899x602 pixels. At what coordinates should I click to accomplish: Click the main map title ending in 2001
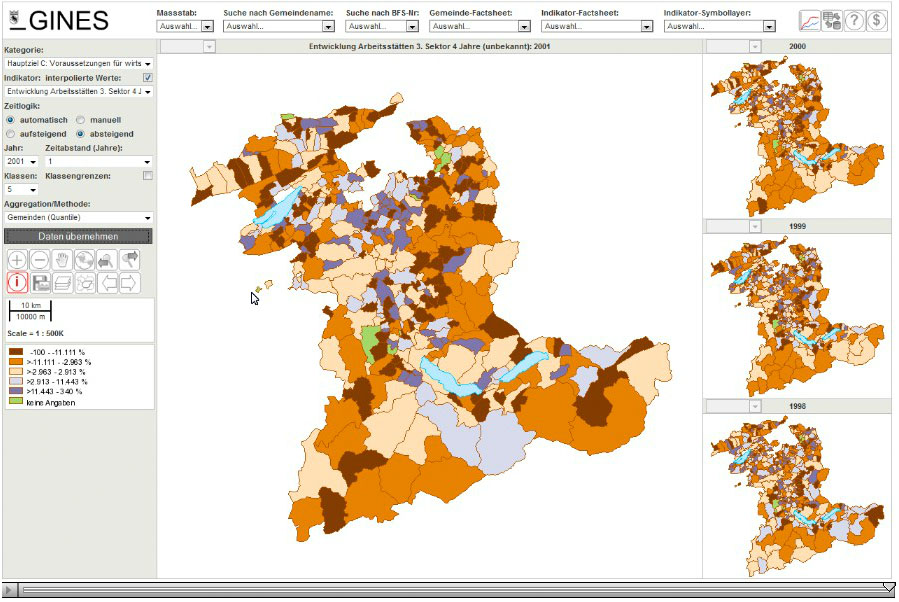coord(429,46)
